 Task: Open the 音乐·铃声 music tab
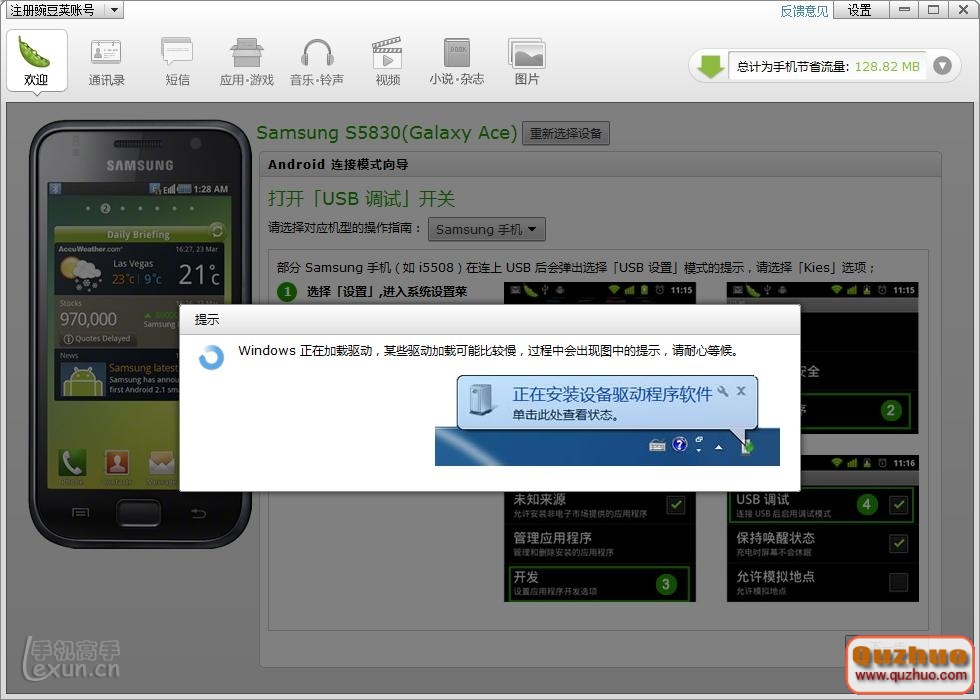click(x=317, y=61)
